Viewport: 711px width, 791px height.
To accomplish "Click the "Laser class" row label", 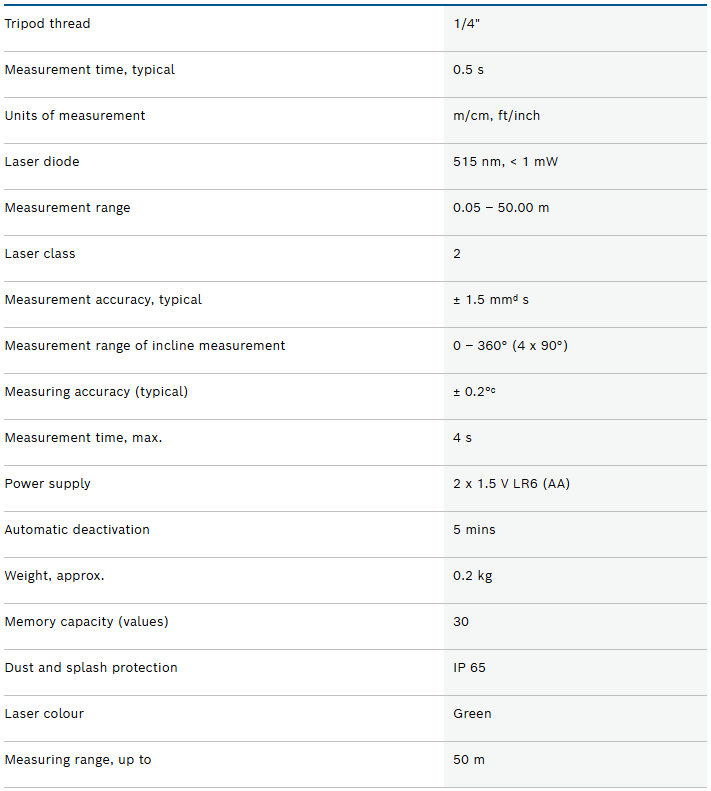I will tap(40, 254).
